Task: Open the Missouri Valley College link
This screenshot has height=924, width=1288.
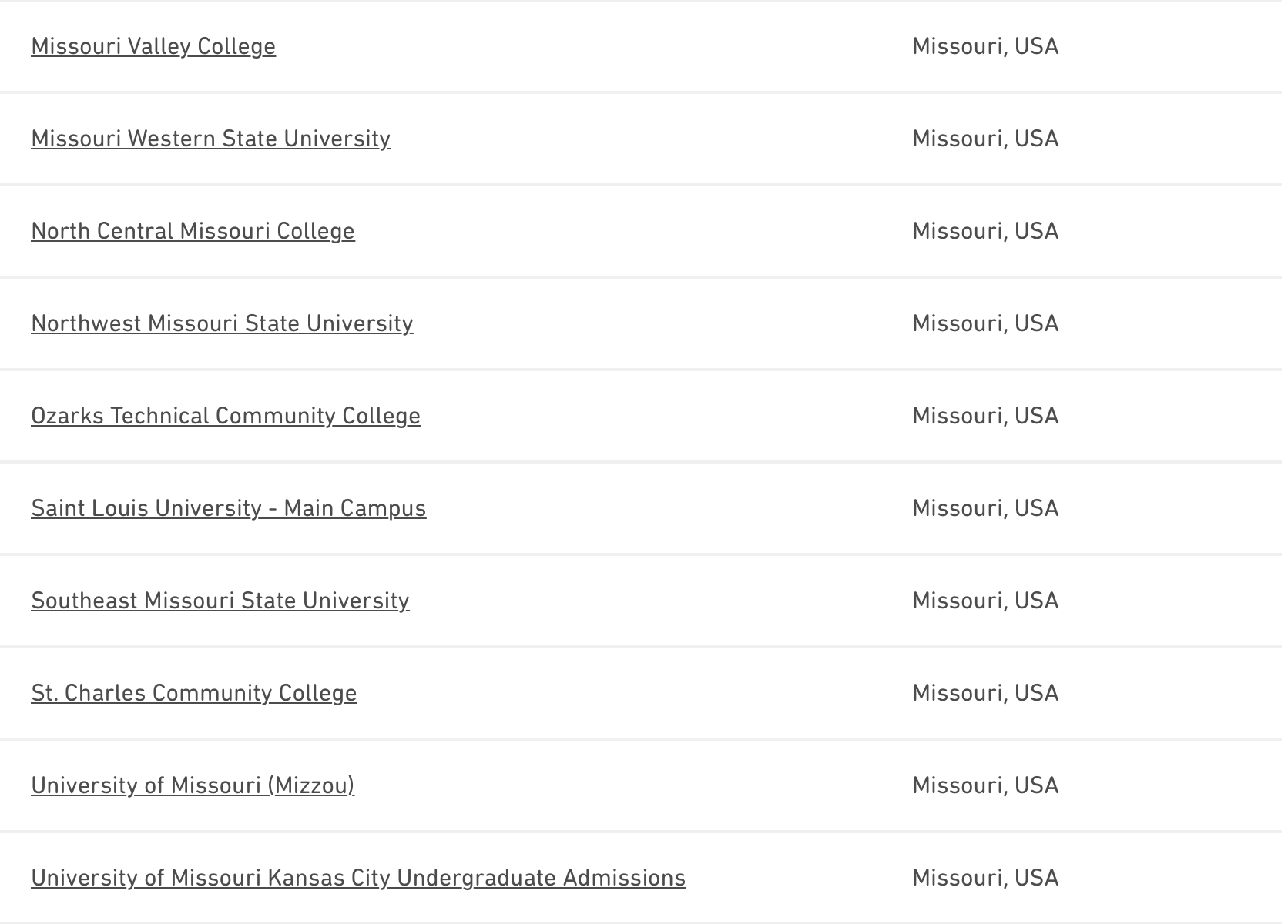Action: point(153,46)
